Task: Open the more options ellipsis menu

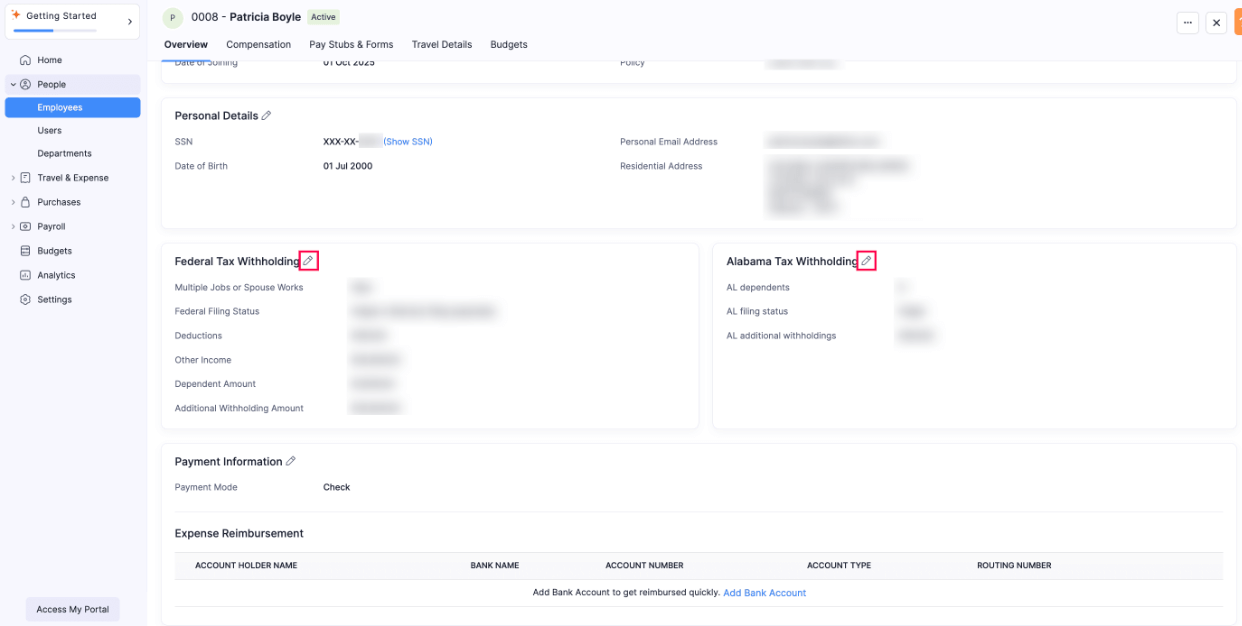Action: pos(1187,21)
